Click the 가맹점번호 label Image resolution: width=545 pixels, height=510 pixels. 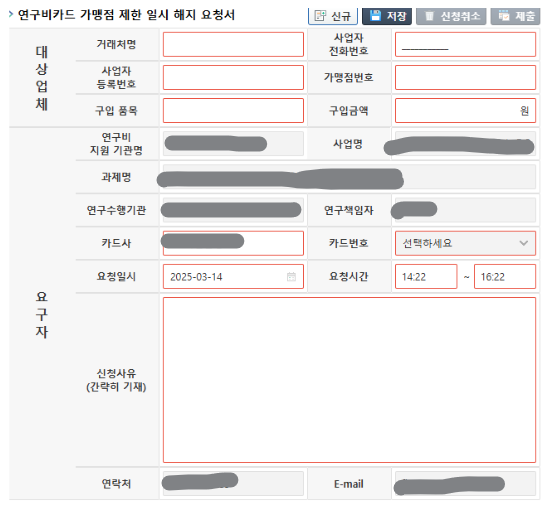pos(349,77)
